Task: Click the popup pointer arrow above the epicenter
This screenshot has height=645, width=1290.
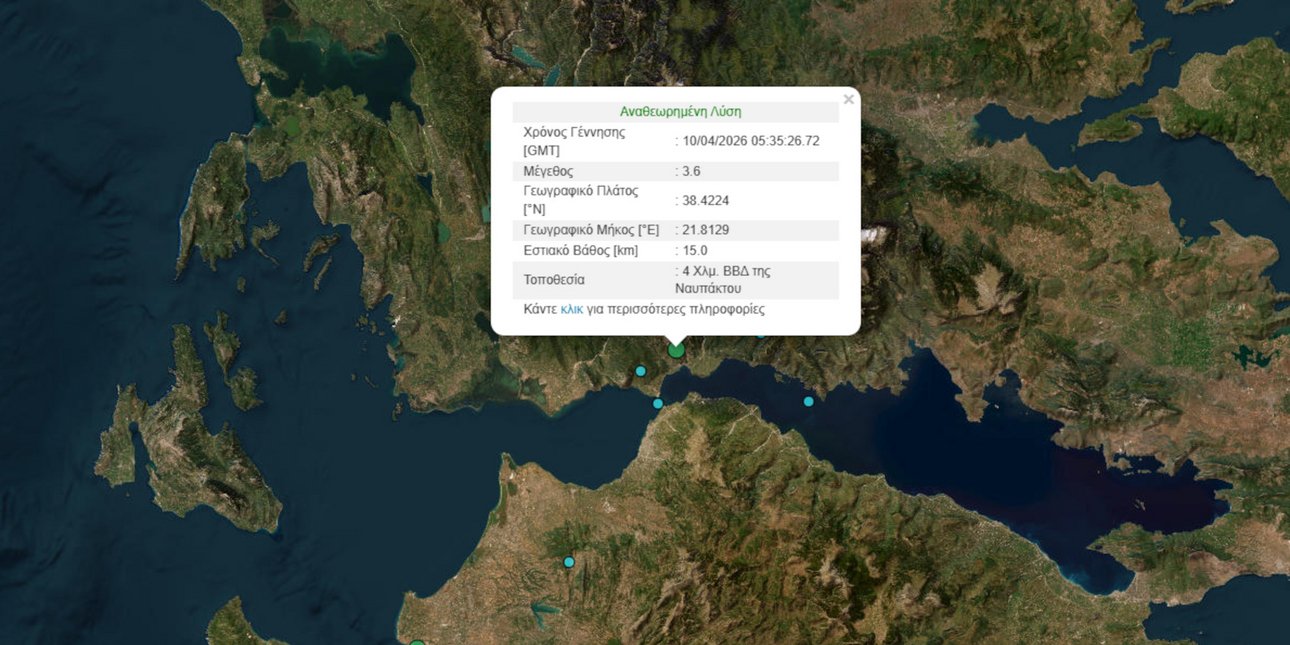Action: point(675,337)
